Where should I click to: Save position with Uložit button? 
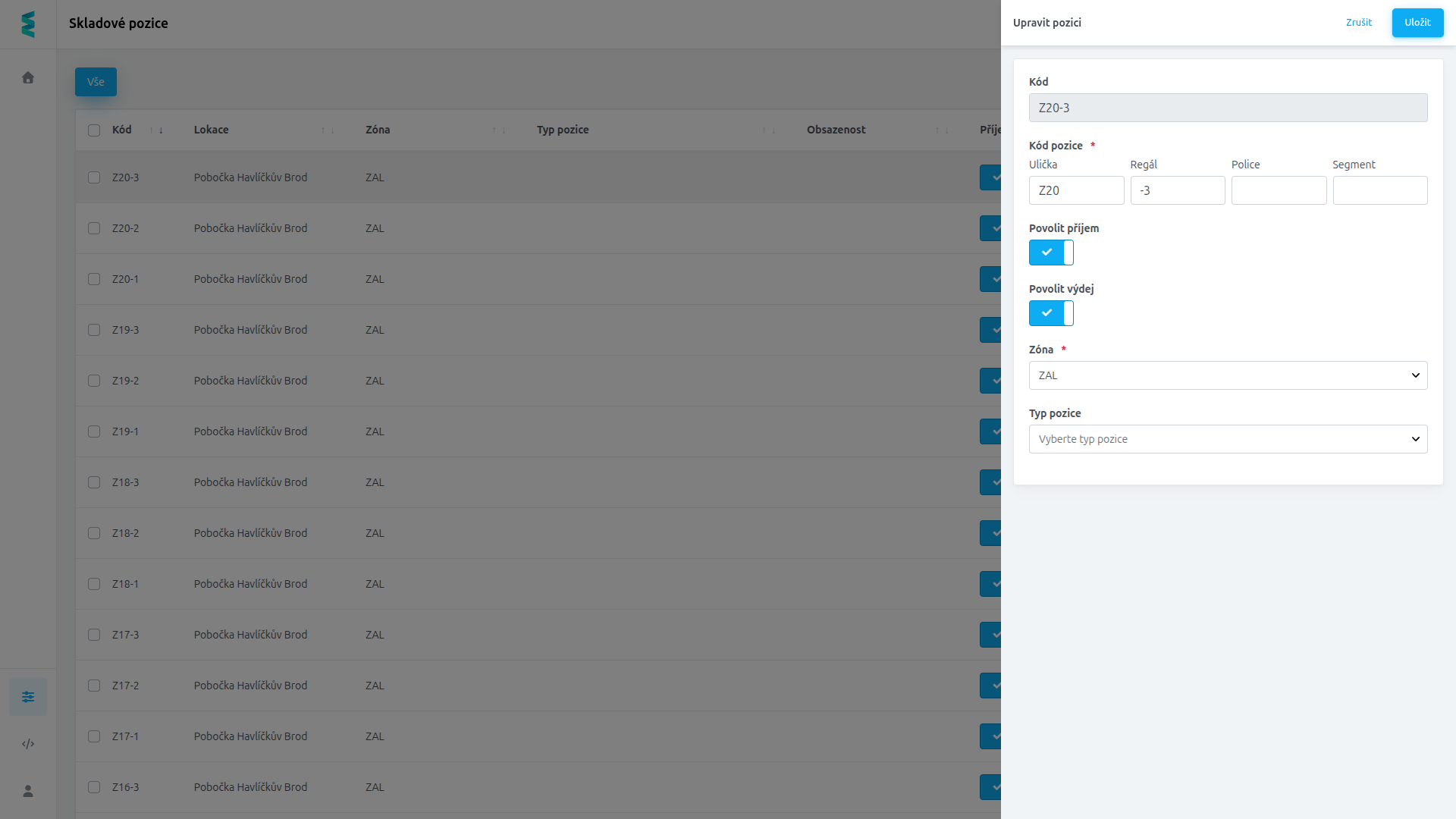(1417, 23)
